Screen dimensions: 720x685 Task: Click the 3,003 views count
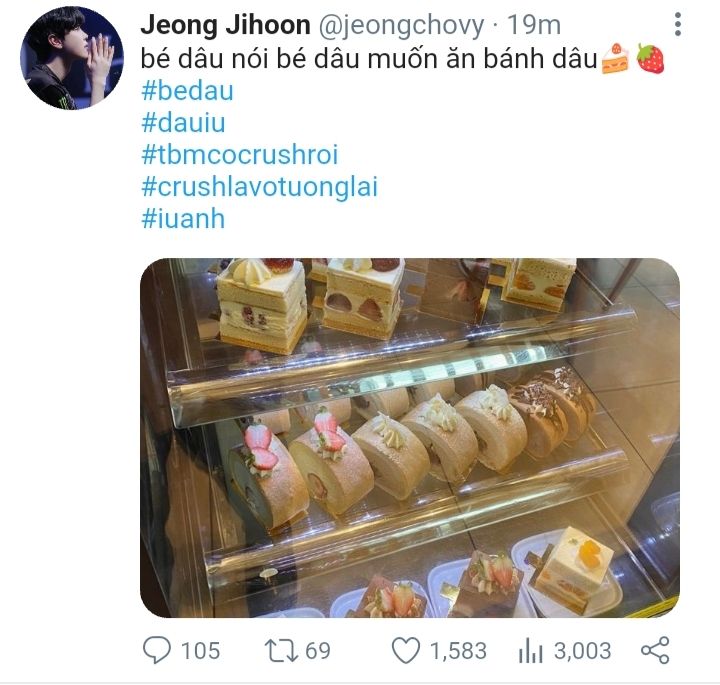click(582, 651)
